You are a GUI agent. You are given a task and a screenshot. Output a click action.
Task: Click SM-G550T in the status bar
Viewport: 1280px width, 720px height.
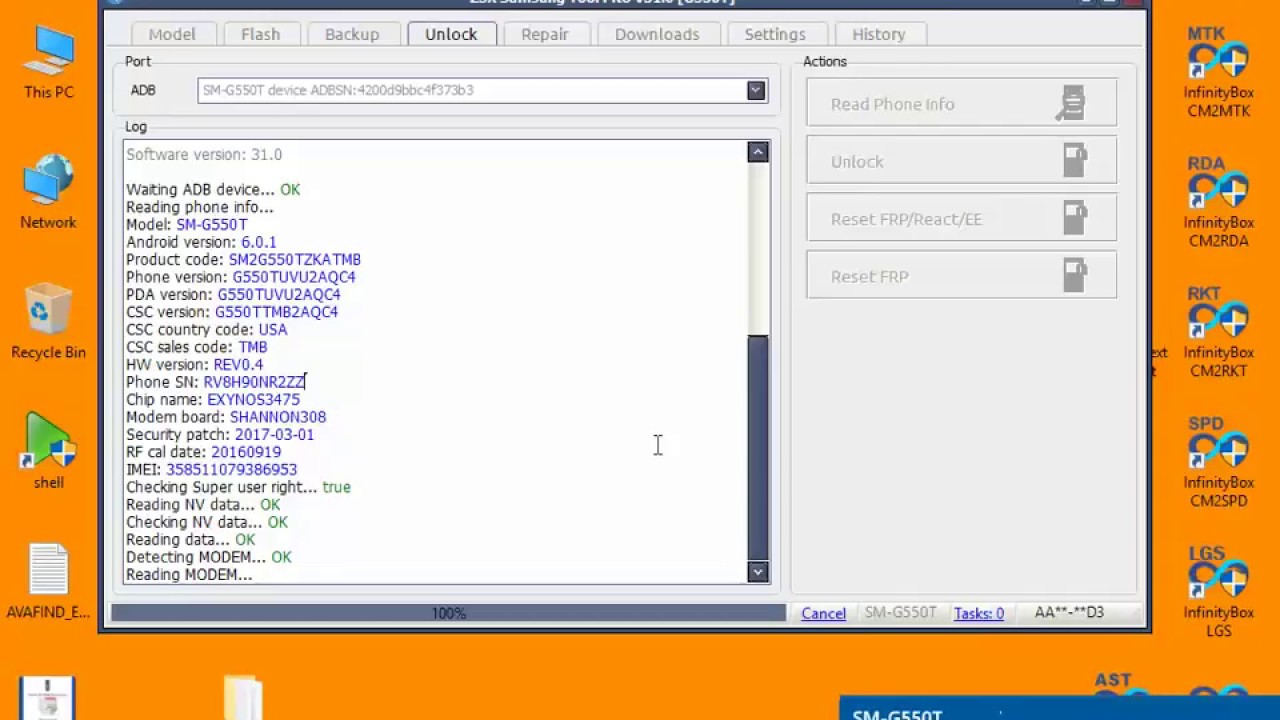point(900,613)
